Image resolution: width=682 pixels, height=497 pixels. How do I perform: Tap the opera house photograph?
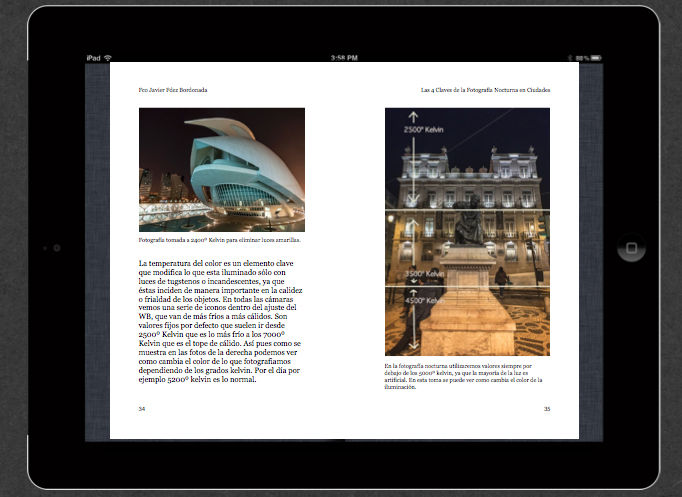pyautogui.click(x=222, y=170)
